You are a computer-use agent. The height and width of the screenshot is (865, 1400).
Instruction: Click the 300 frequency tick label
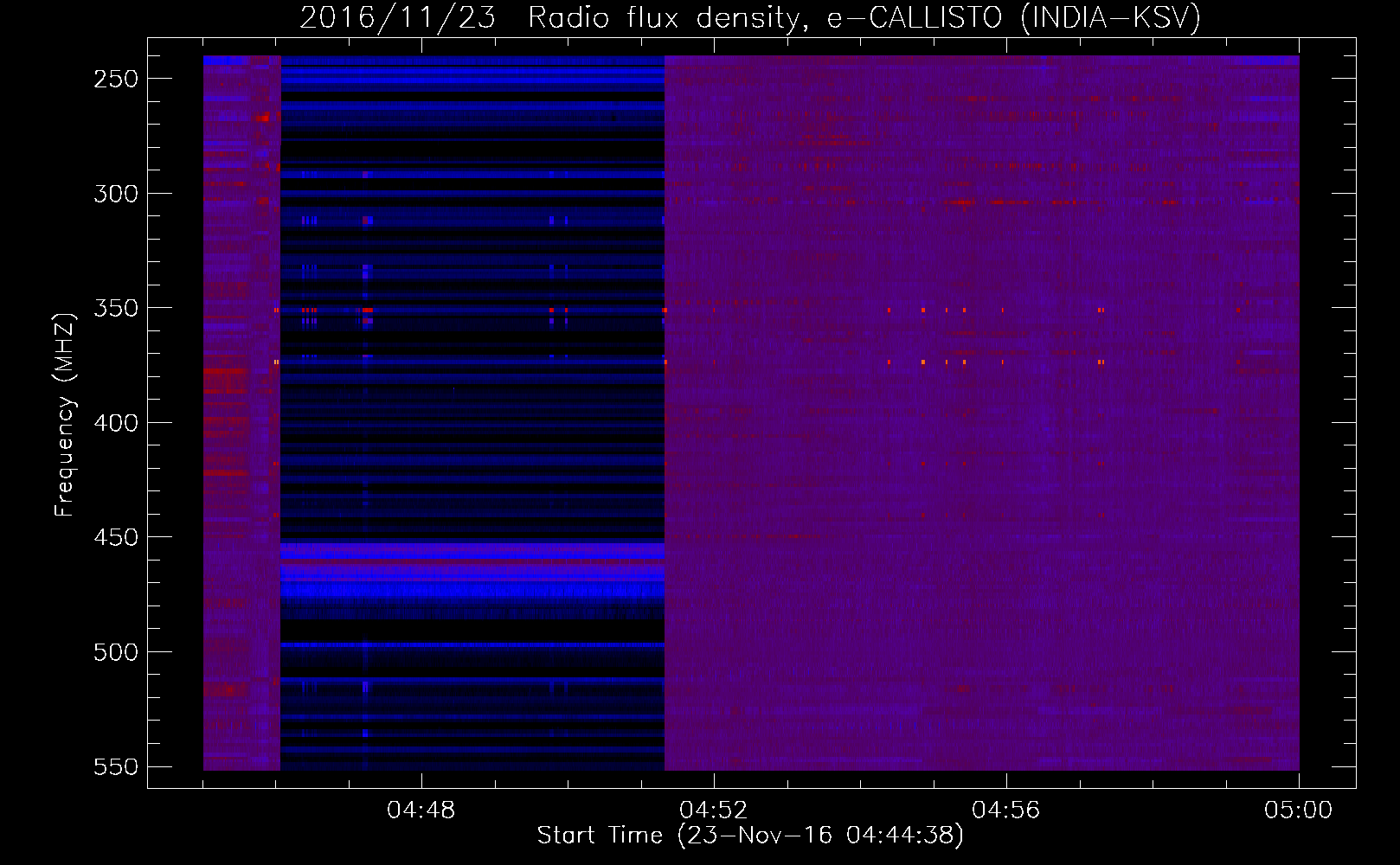116,194
